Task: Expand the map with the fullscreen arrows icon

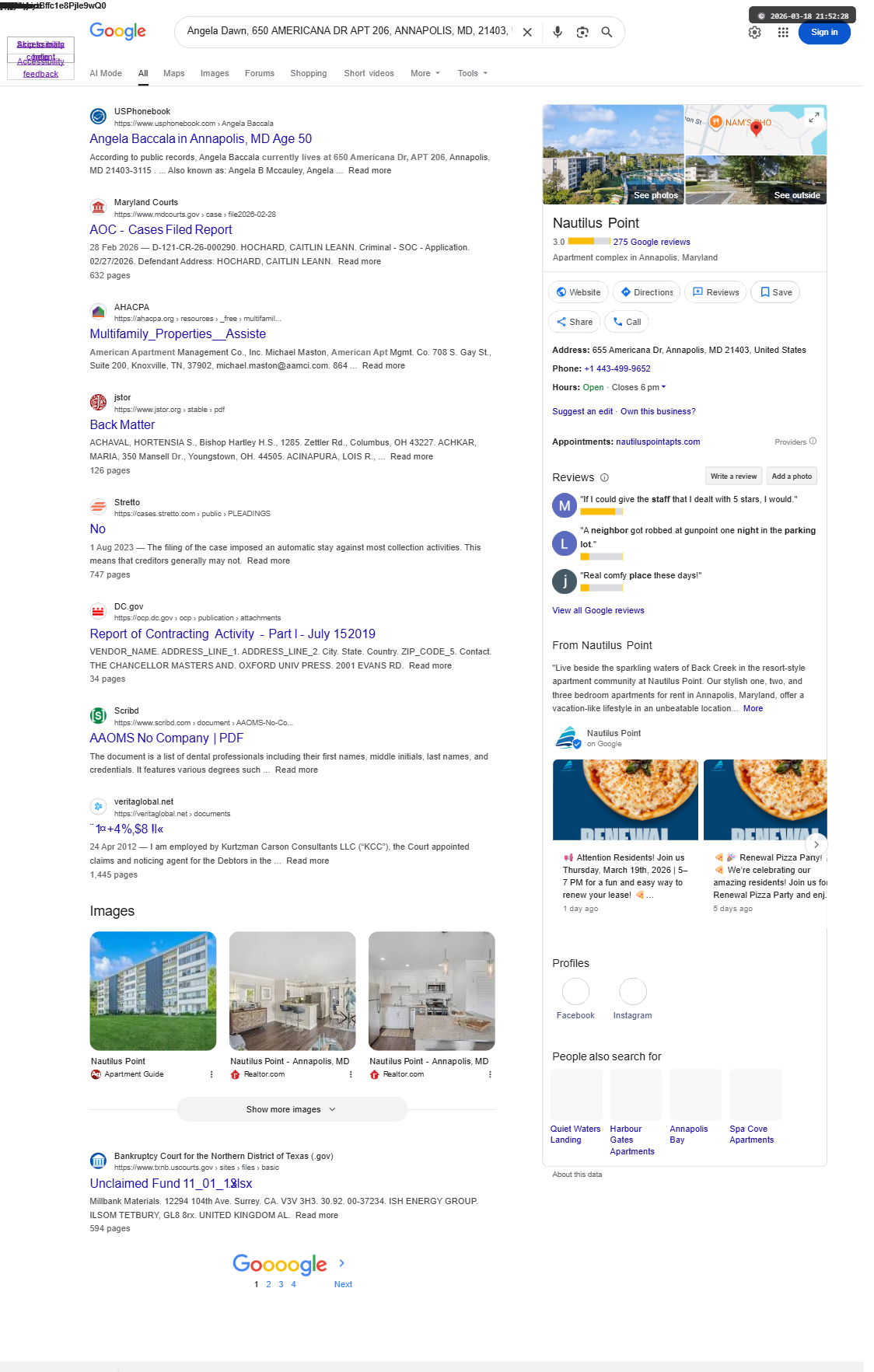Action: [x=813, y=117]
